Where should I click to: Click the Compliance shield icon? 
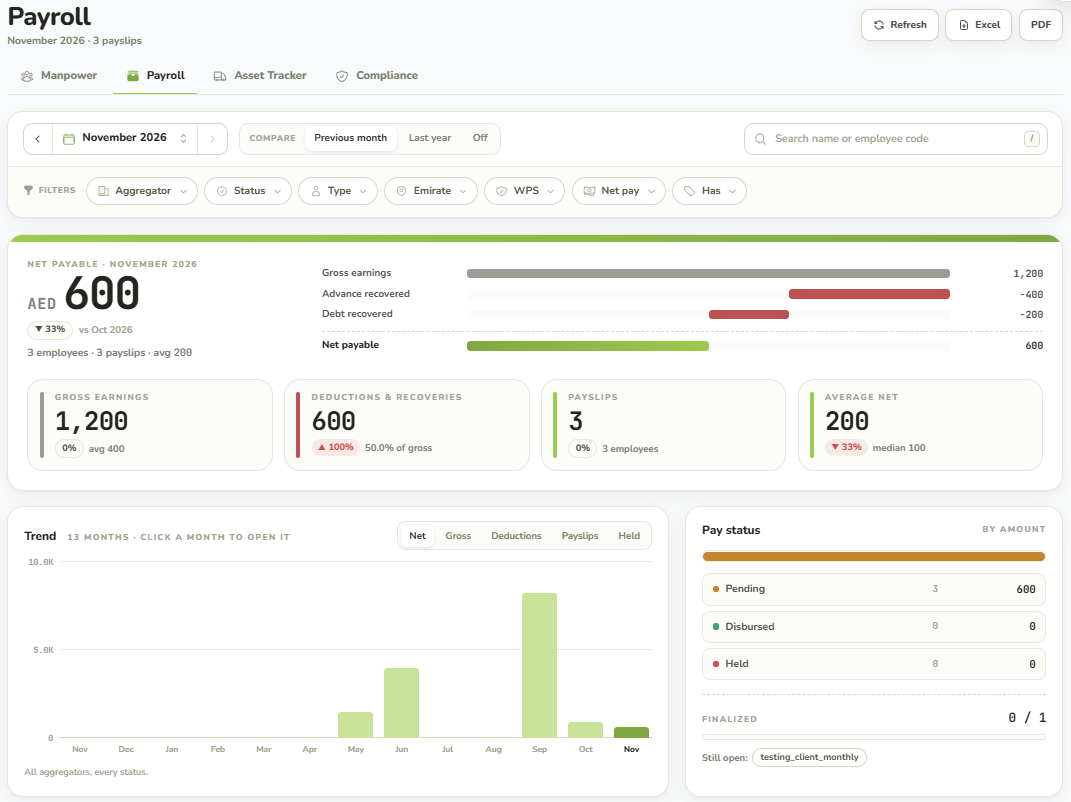coord(342,76)
